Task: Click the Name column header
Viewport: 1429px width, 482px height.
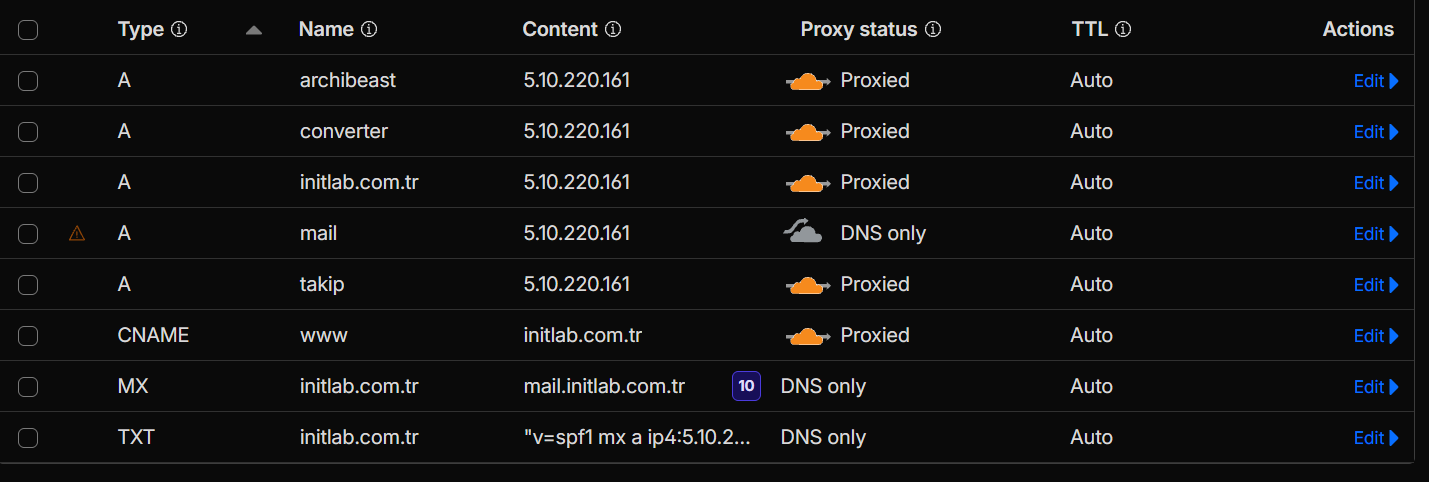Action: (326, 30)
